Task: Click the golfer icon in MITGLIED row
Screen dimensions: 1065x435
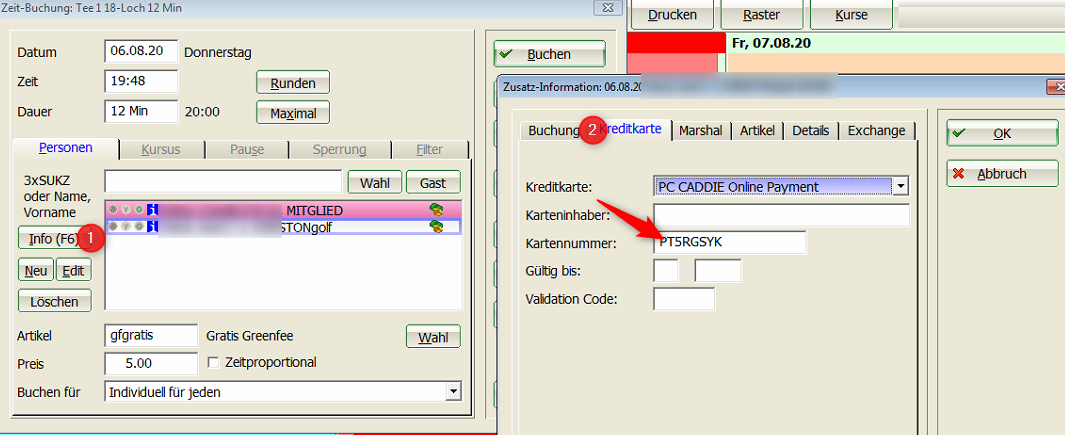Action: point(437,210)
